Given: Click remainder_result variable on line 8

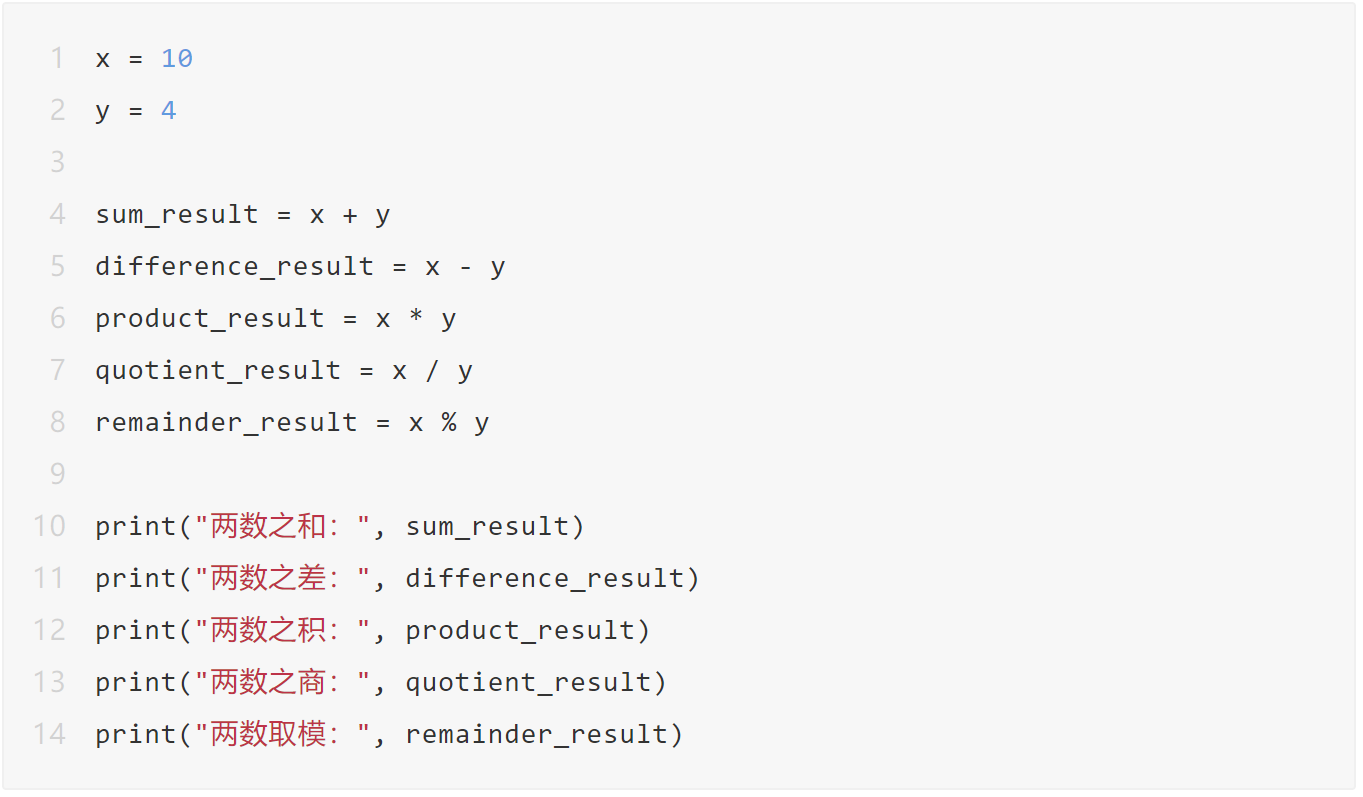Looking at the screenshot, I should coord(226,423).
